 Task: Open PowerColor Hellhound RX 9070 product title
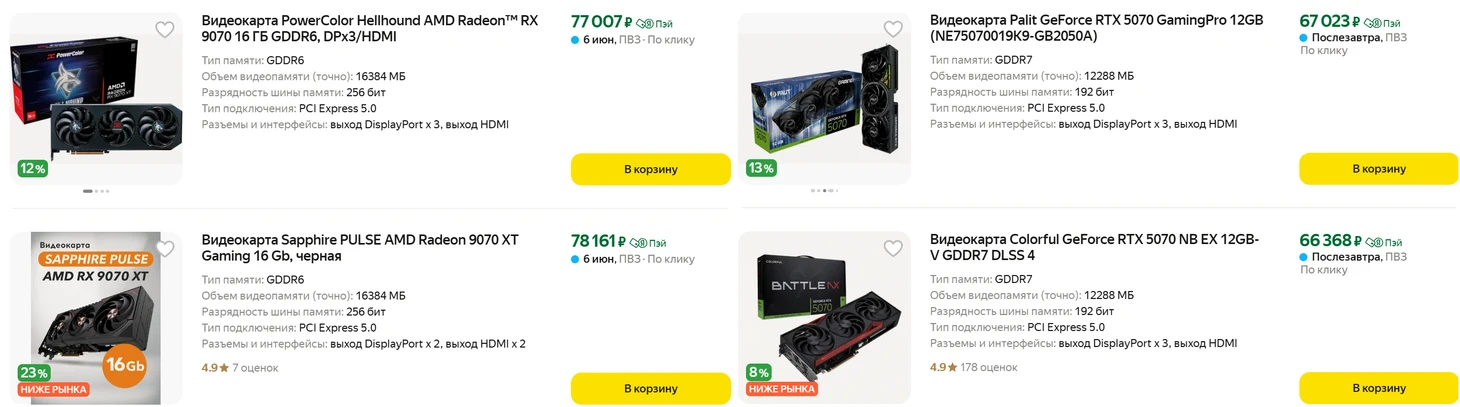(x=369, y=28)
